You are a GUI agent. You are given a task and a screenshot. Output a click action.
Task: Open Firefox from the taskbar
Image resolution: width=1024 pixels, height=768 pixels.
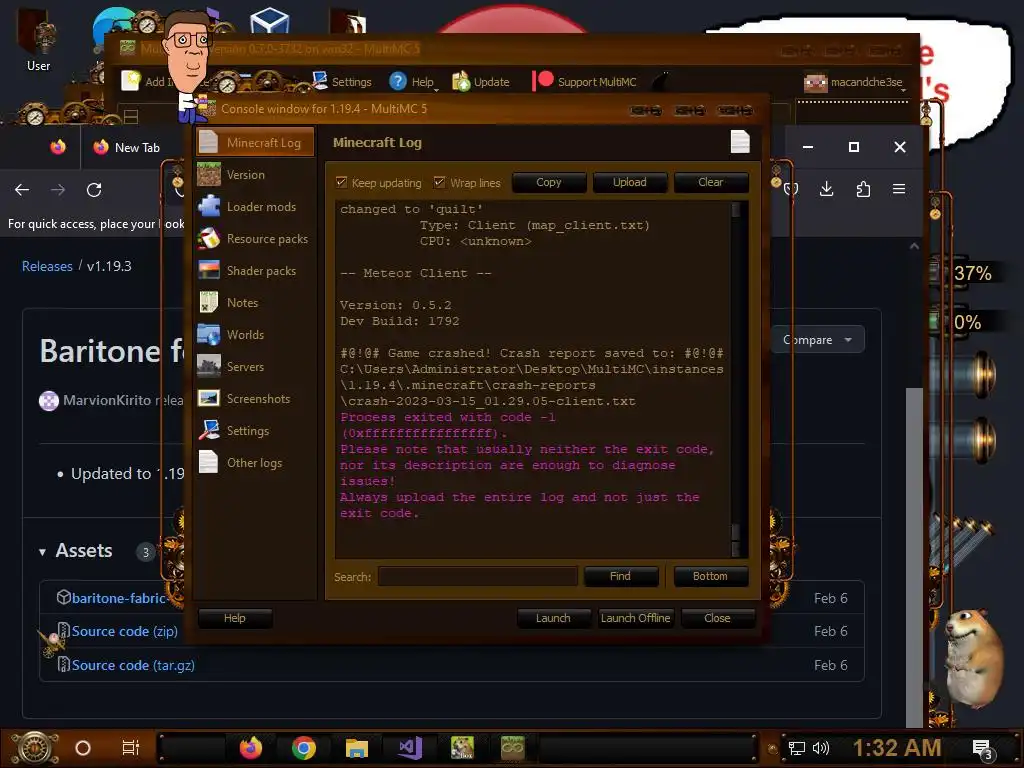click(x=251, y=748)
